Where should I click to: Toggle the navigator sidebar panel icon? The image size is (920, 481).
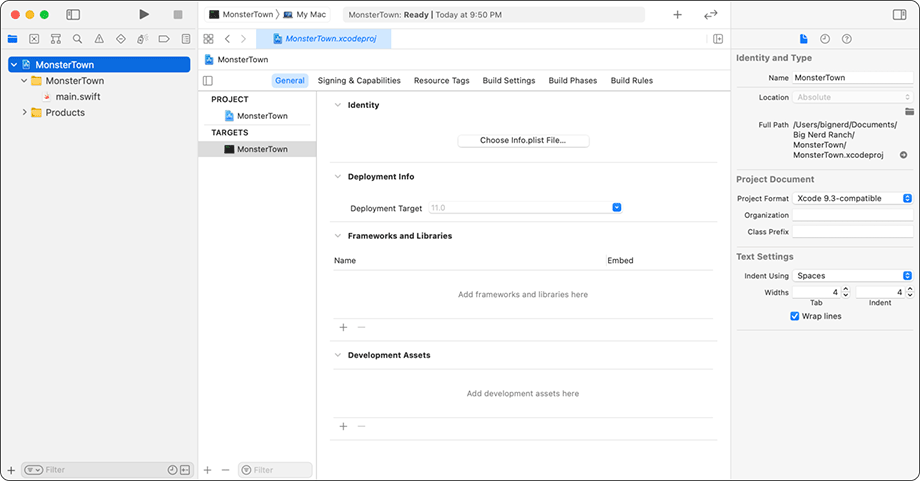[x=73, y=15]
